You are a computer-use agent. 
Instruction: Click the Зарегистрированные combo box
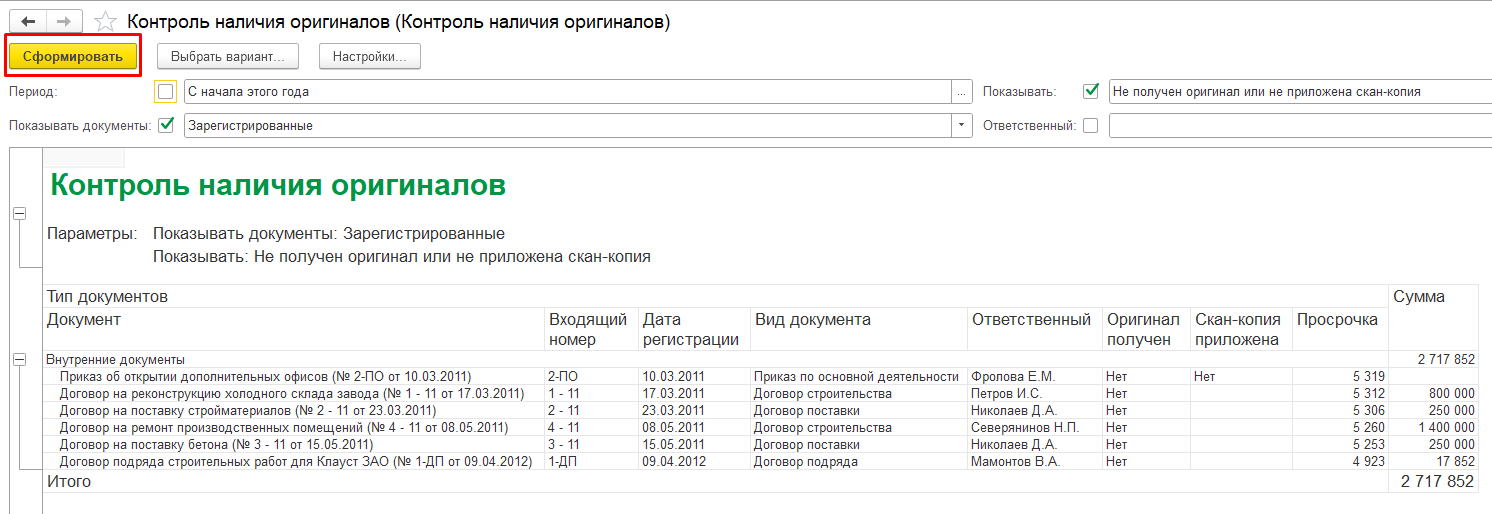click(x=568, y=126)
